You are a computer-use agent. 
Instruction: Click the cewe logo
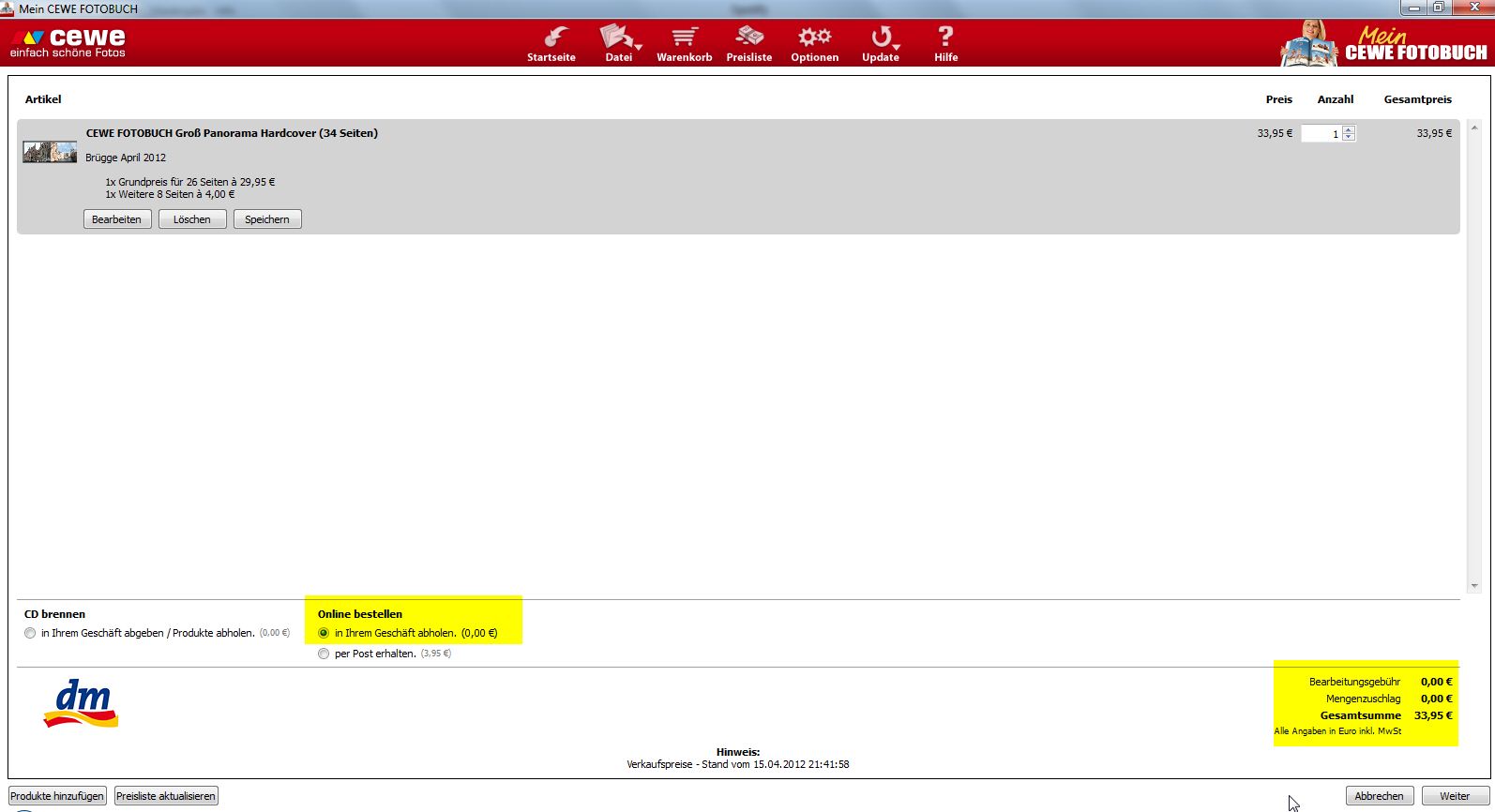pos(68,42)
